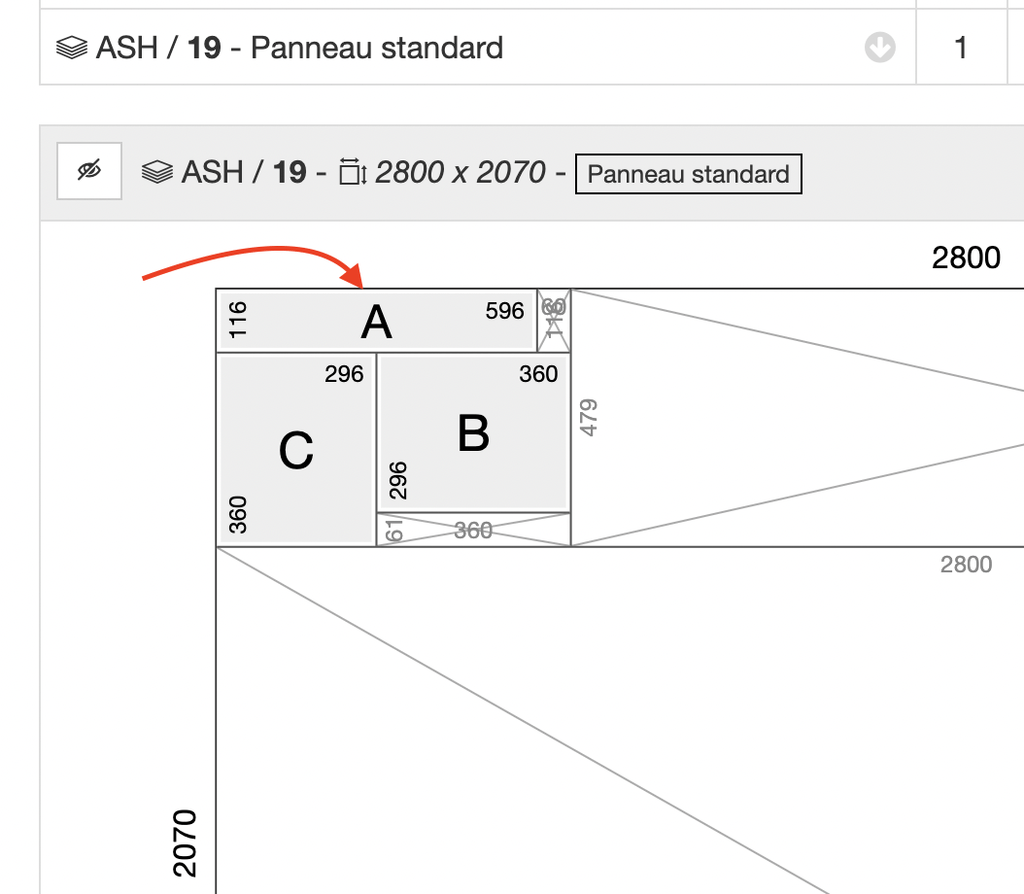Viewport: 1024px width, 894px height.
Task: Select part B in the cutting diagram
Action: pos(473,433)
